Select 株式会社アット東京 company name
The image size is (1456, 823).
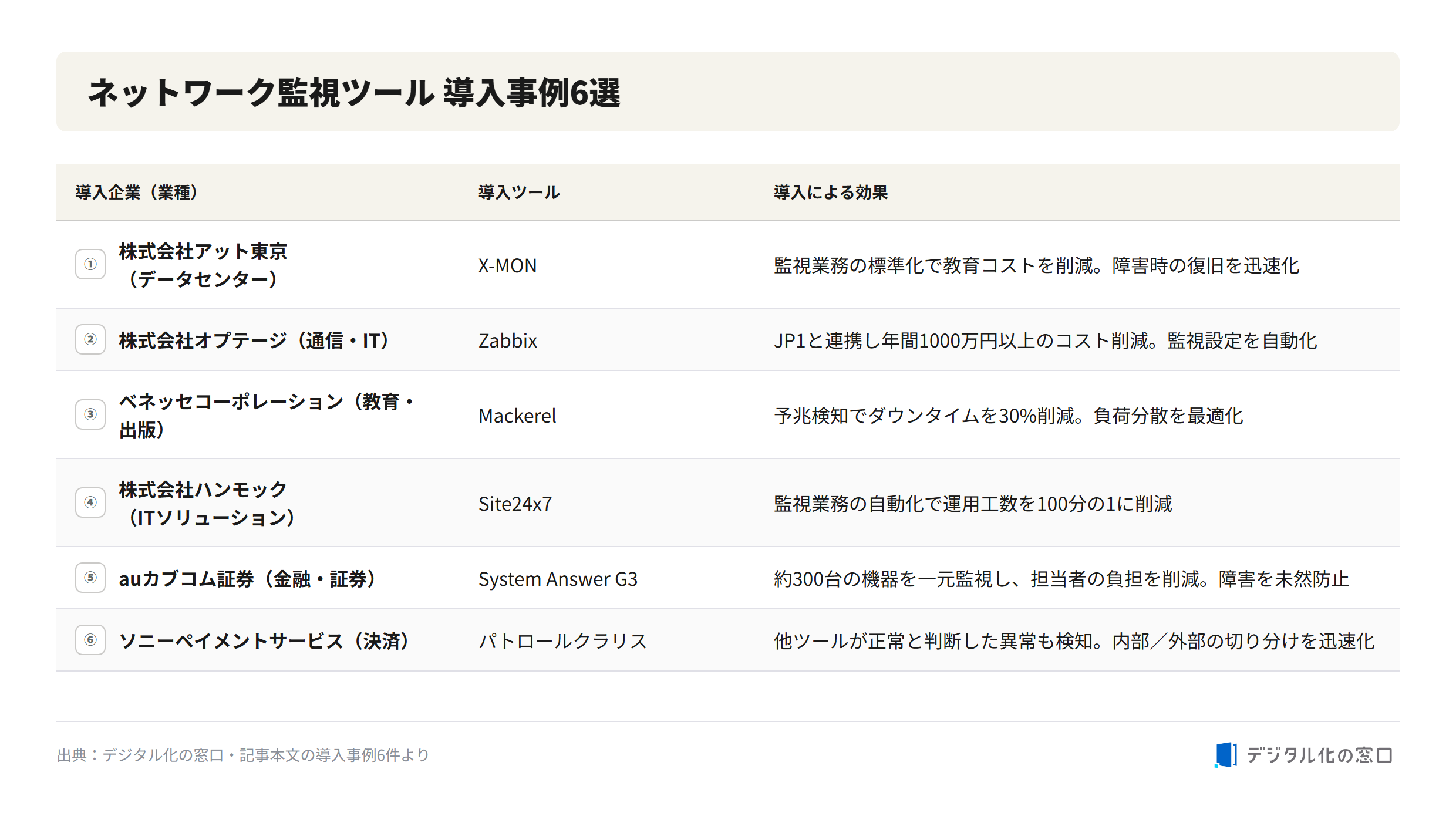click(x=203, y=251)
